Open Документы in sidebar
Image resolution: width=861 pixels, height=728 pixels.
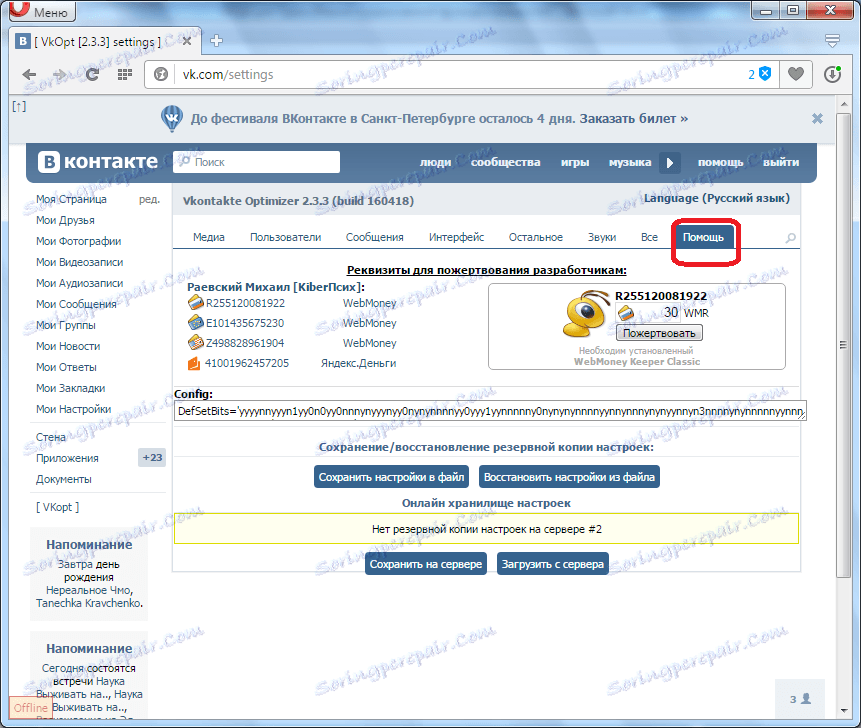click(64, 479)
